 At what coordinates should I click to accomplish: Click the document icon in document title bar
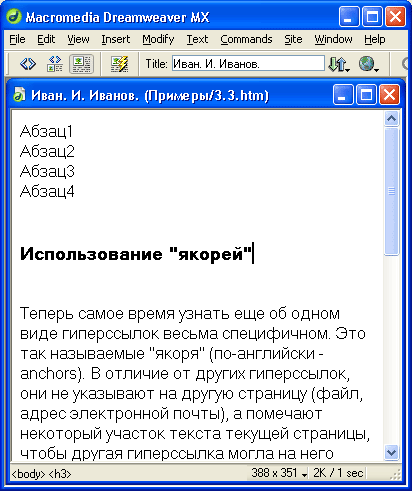[19, 95]
